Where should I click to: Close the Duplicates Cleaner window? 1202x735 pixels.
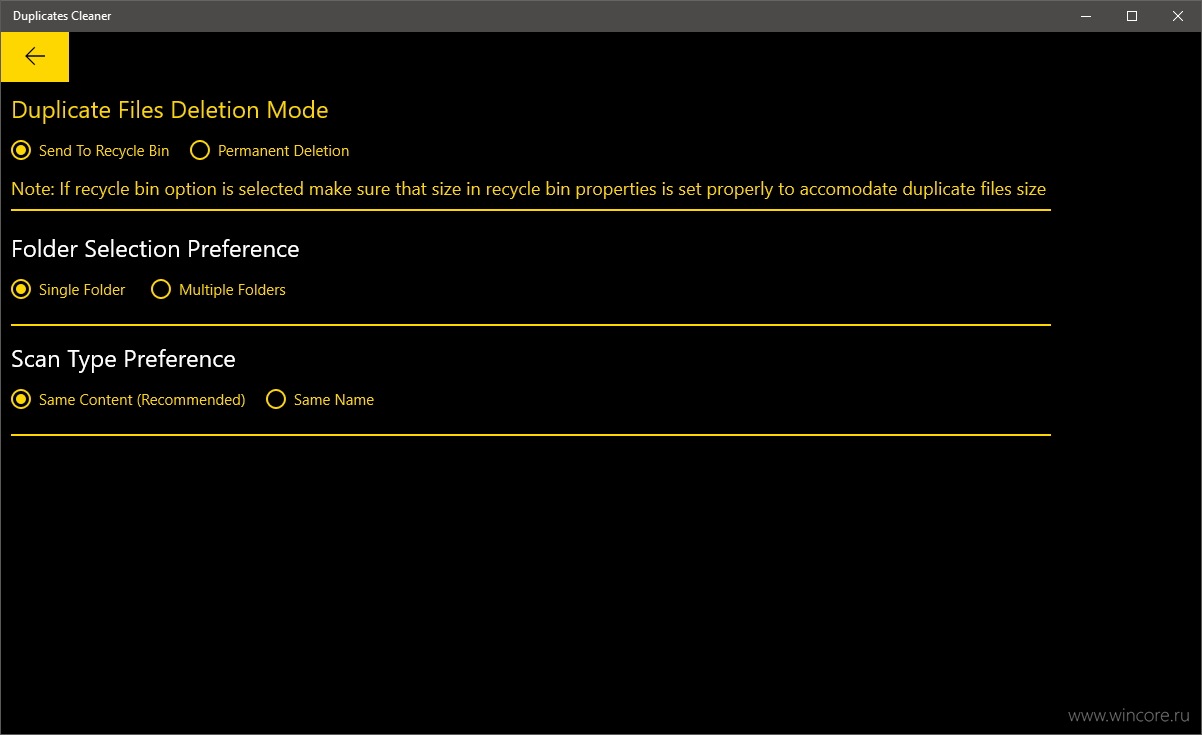pyautogui.click(x=1178, y=16)
